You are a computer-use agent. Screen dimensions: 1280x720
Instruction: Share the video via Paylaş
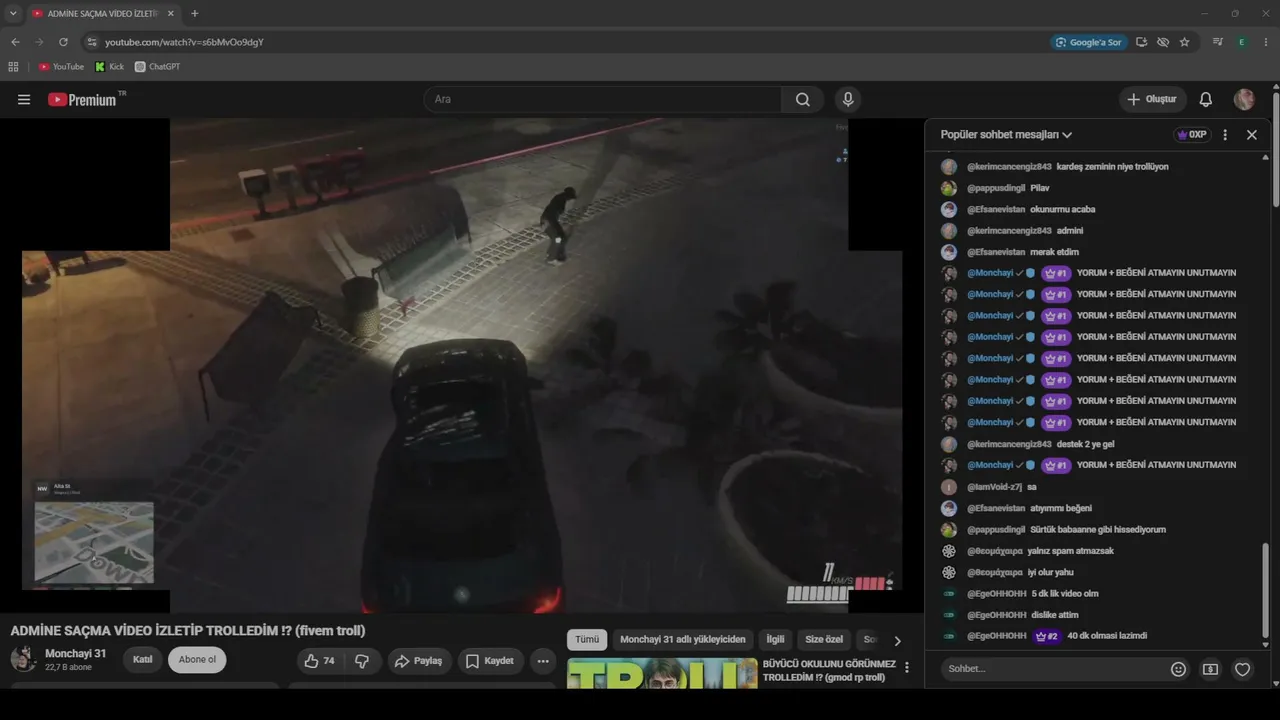tap(420, 660)
